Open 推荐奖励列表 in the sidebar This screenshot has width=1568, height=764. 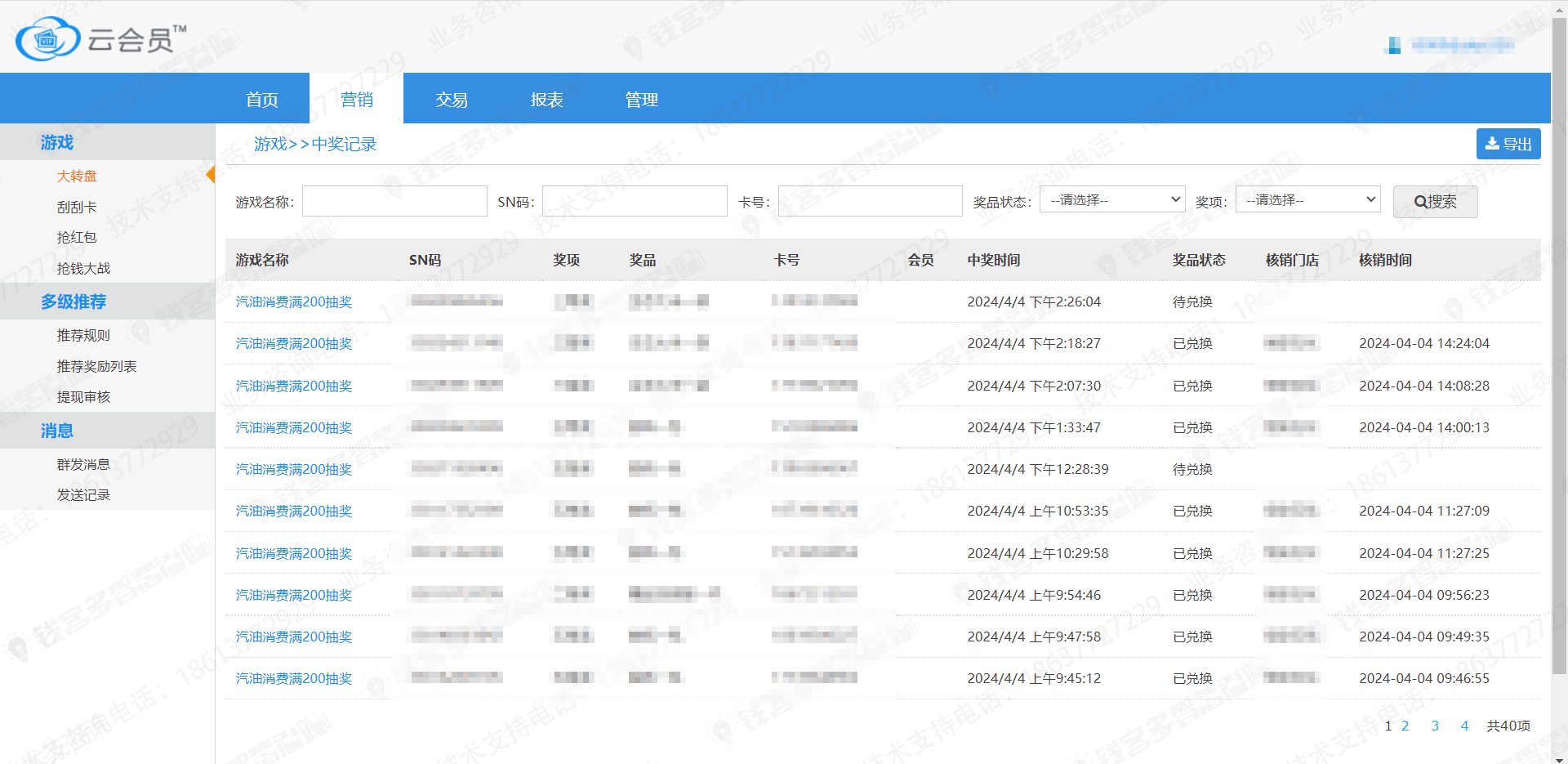[96, 367]
